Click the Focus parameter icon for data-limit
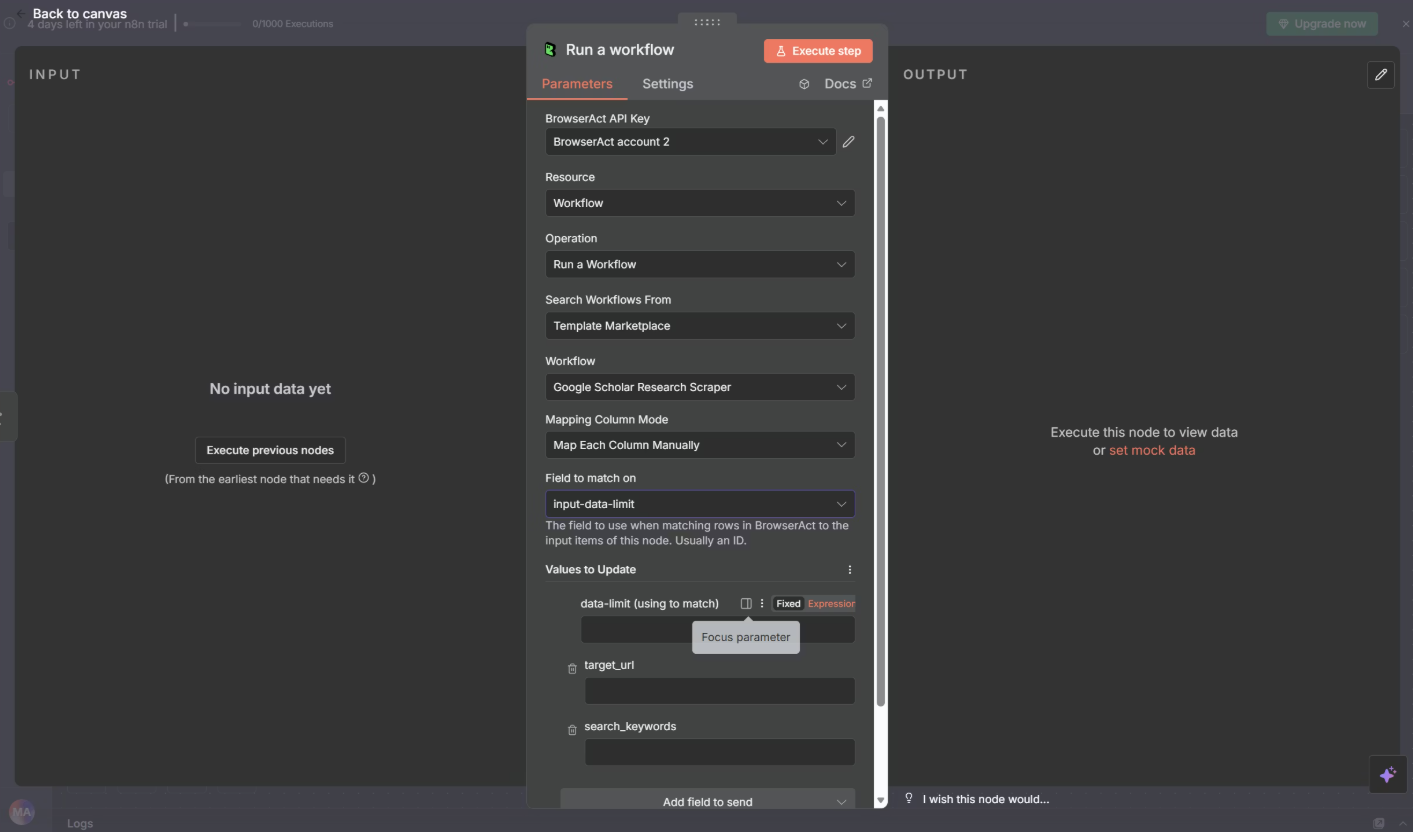Screen dimensions: 1413x832 746,603
